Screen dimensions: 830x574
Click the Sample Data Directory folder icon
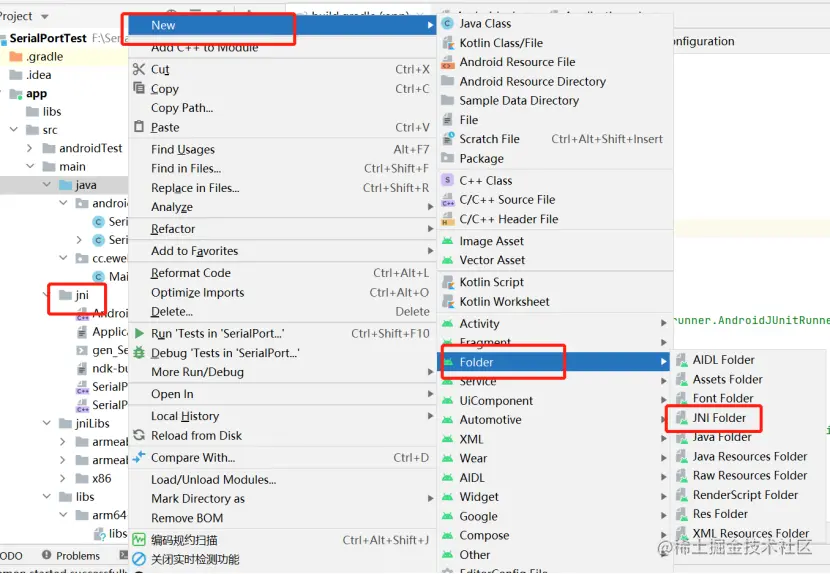[448, 100]
